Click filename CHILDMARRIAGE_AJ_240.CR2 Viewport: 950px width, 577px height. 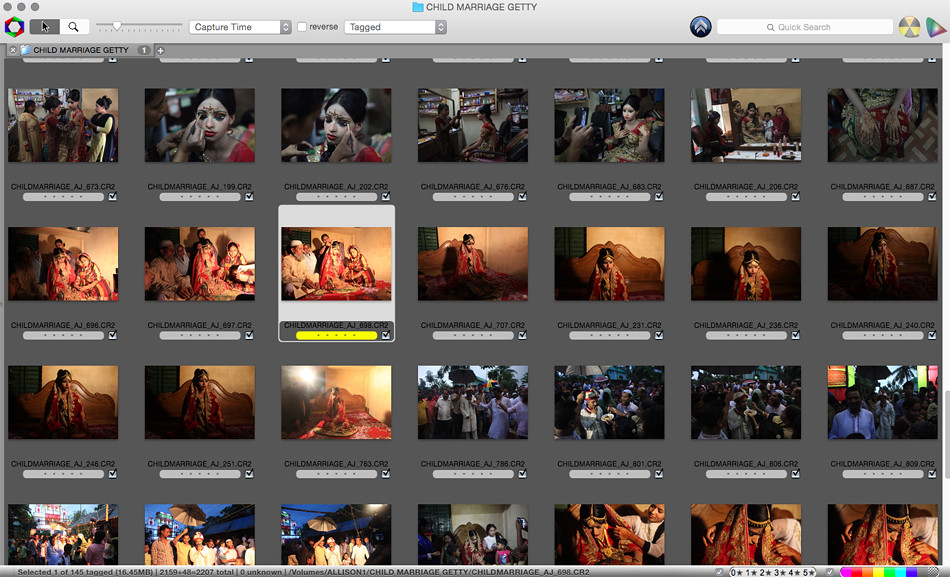(x=883, y=325)
